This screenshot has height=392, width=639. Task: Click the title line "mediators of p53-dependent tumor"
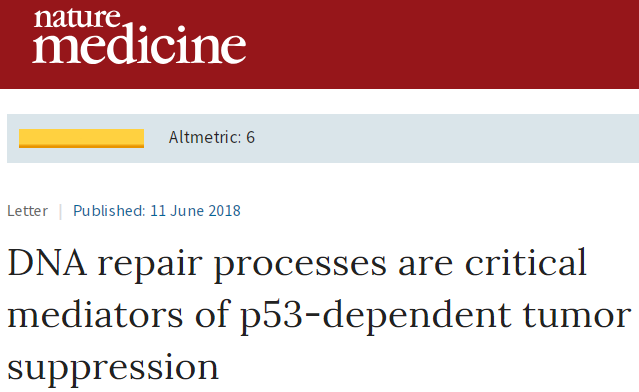tap(320, 317)
